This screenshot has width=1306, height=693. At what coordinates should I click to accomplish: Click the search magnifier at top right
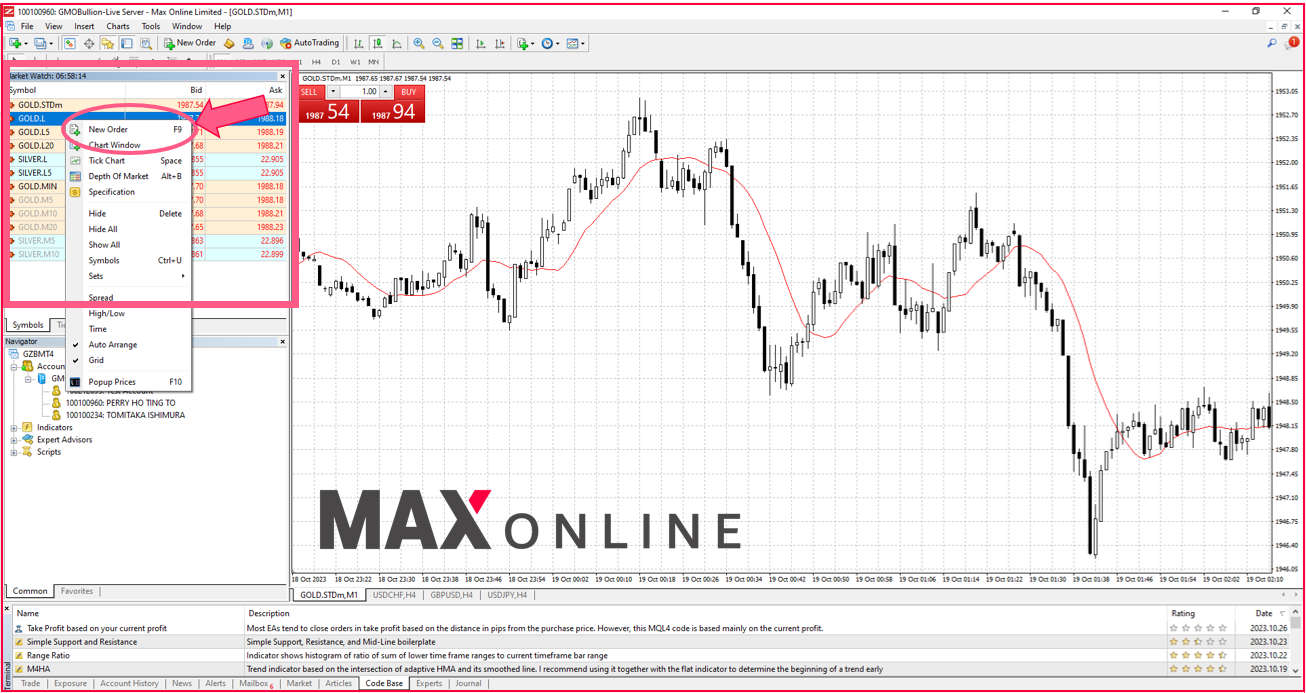[1272, 43]
